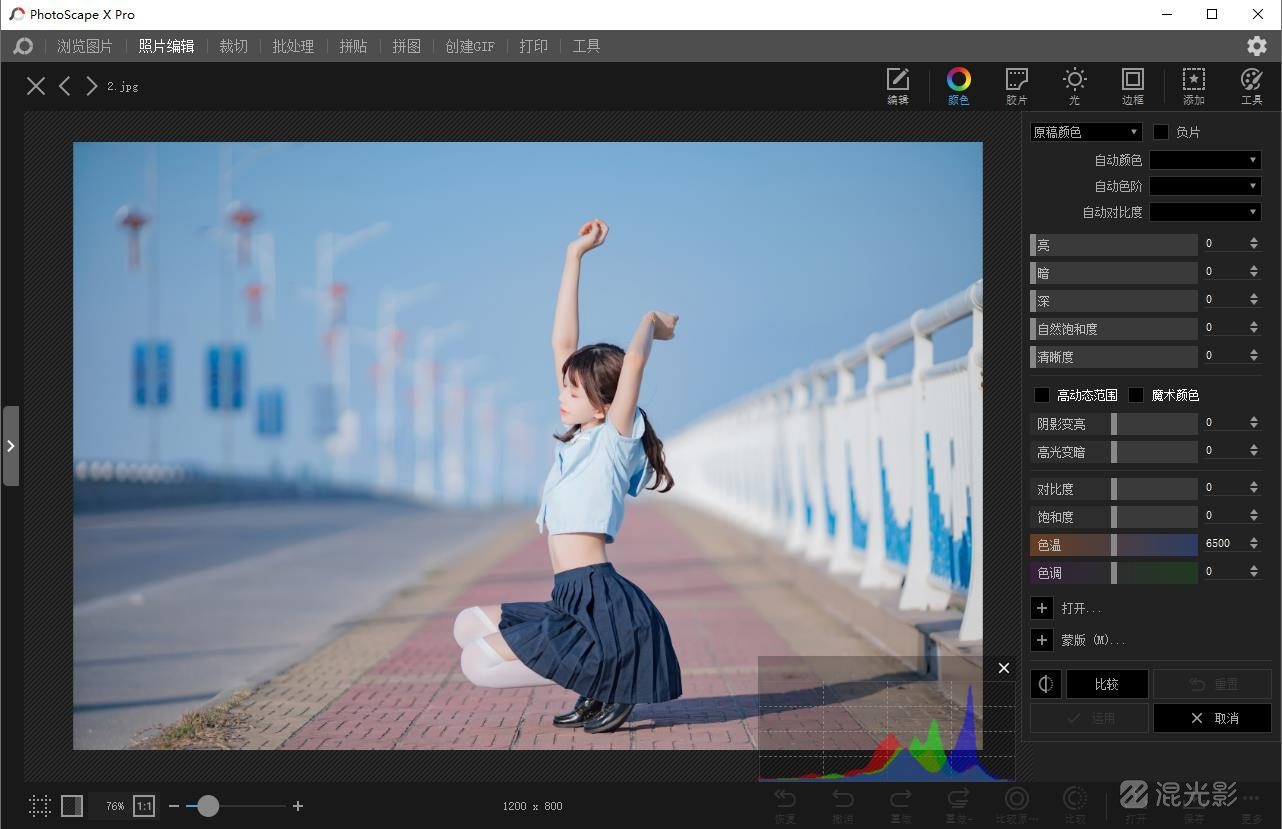This screenshot has width=1282, height=829.
Task: Click the 亮 value stepper arrows
Action: click(1254, 244)
